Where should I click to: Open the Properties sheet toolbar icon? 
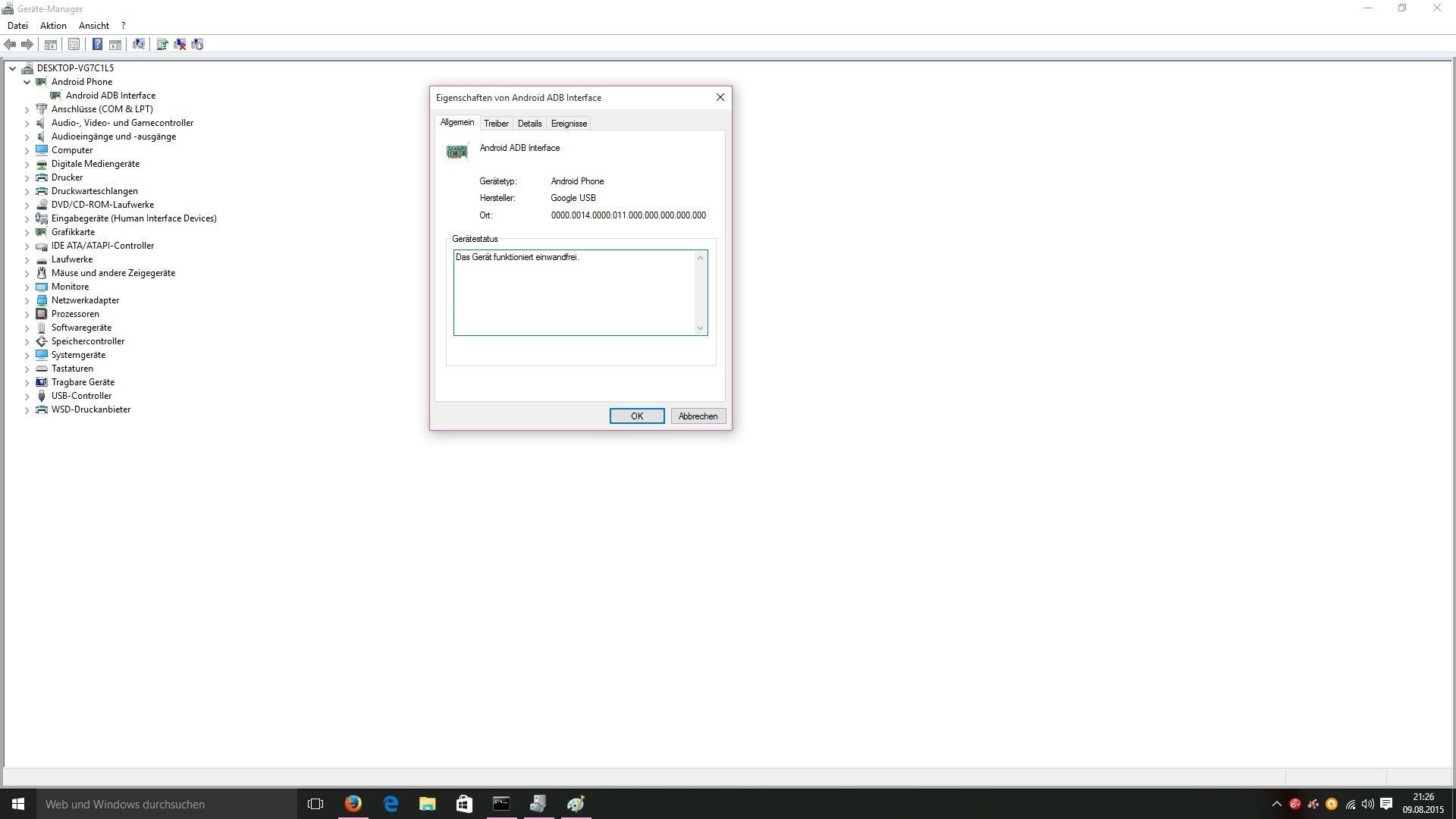(x=74, y=45)
